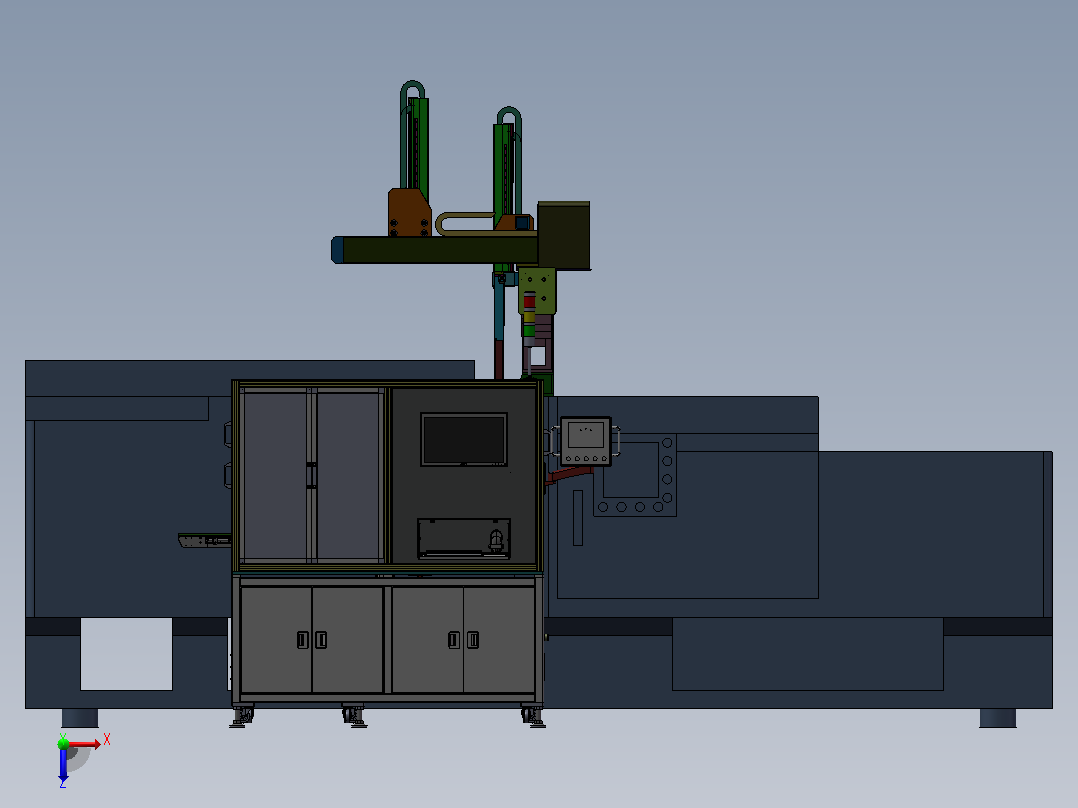Click the blue Z axis arrow of the triad
The image size is (1078, 808).
tap(63, 765)
